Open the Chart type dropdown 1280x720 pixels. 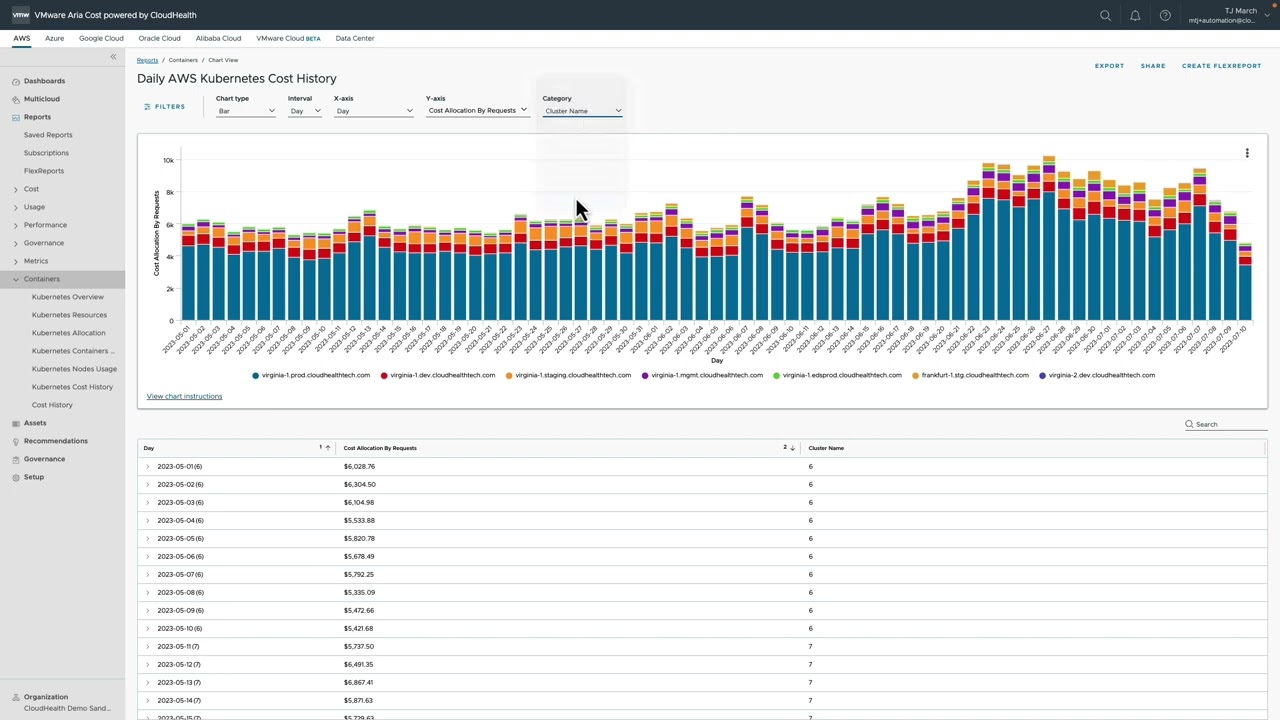click(x=245, y=111)
